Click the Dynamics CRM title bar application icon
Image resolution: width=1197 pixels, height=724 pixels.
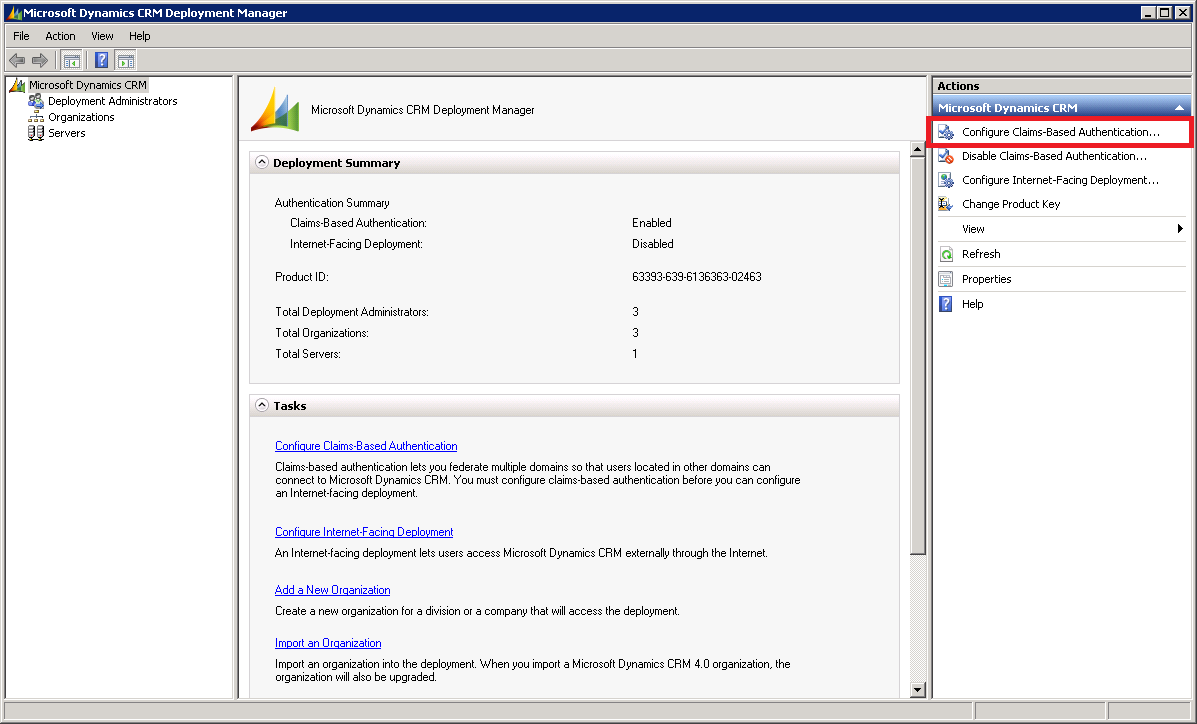pos(14,12)
